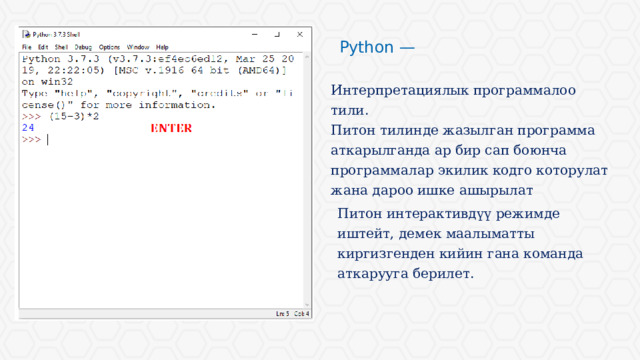Open the Window menu
Image resolution: width=640 pixels, height=360 pixels.
[138, 47]
